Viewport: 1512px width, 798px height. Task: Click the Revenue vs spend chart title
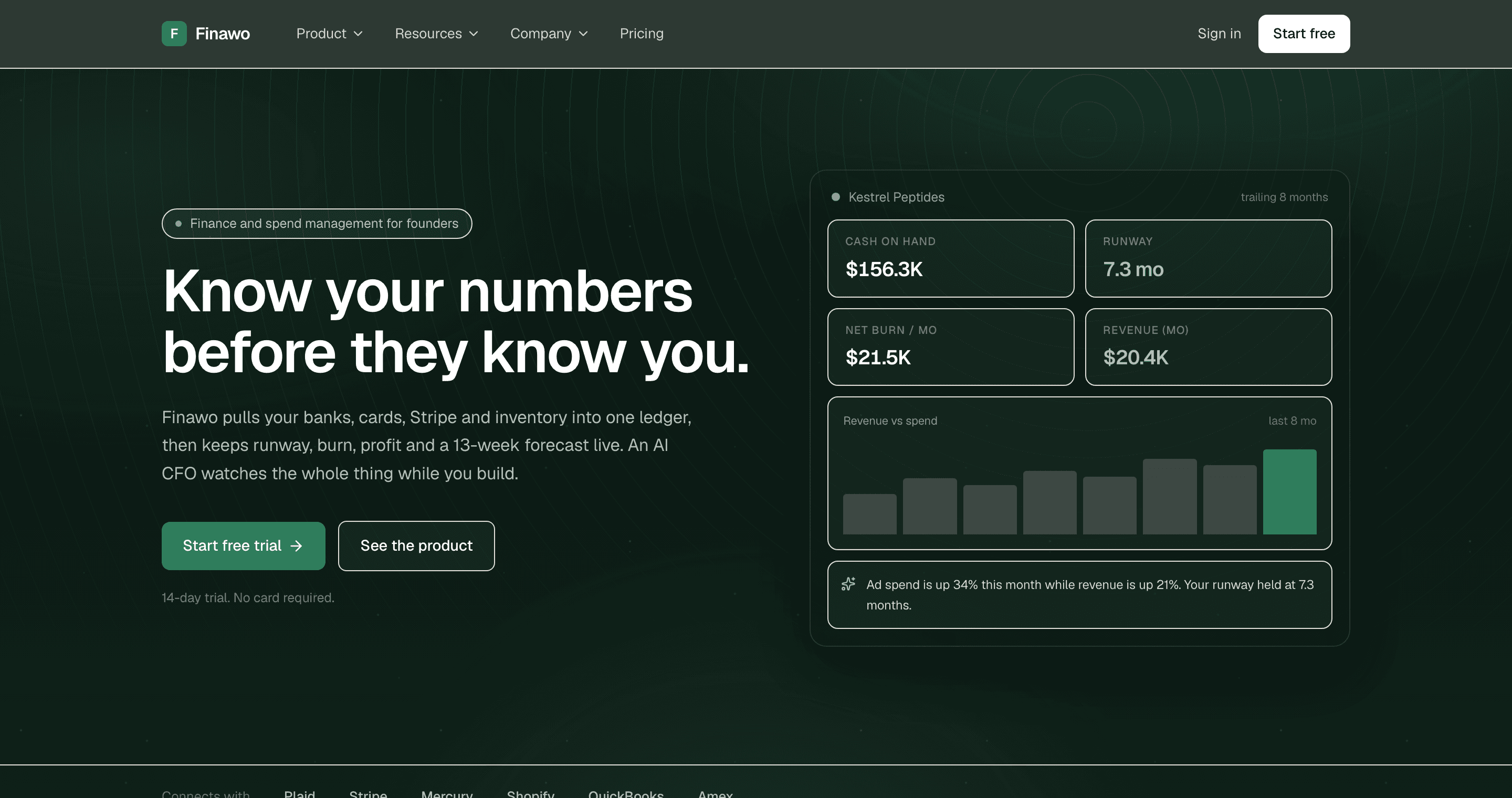890,421
